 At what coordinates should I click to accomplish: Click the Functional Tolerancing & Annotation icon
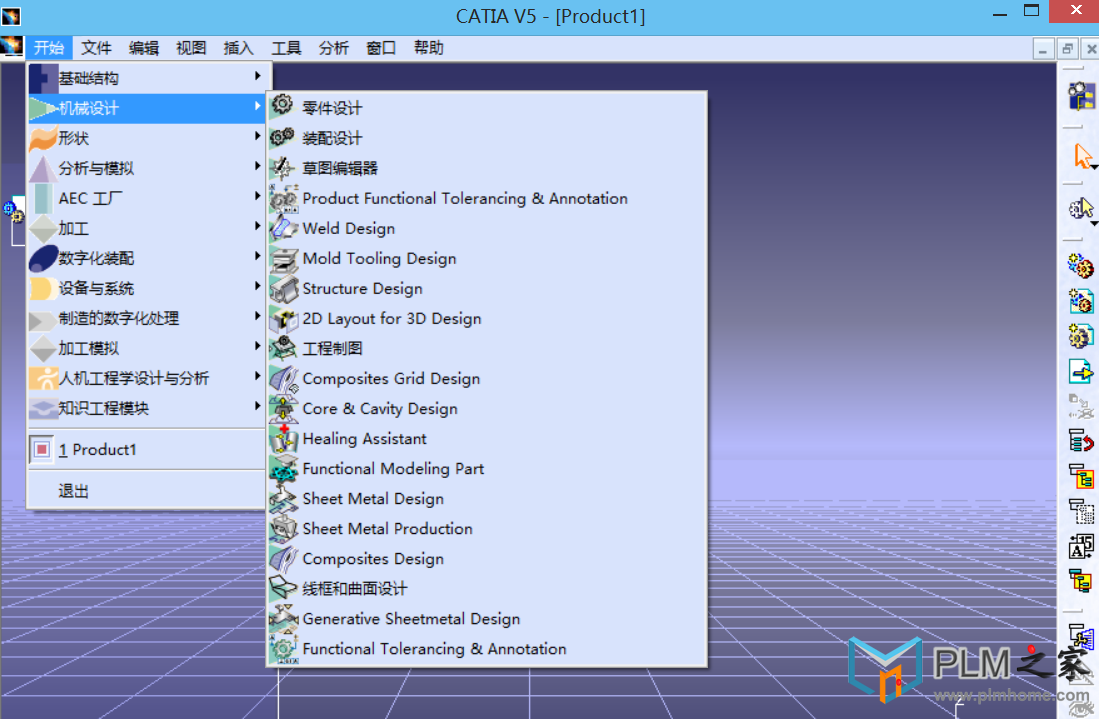pos(283,648)
